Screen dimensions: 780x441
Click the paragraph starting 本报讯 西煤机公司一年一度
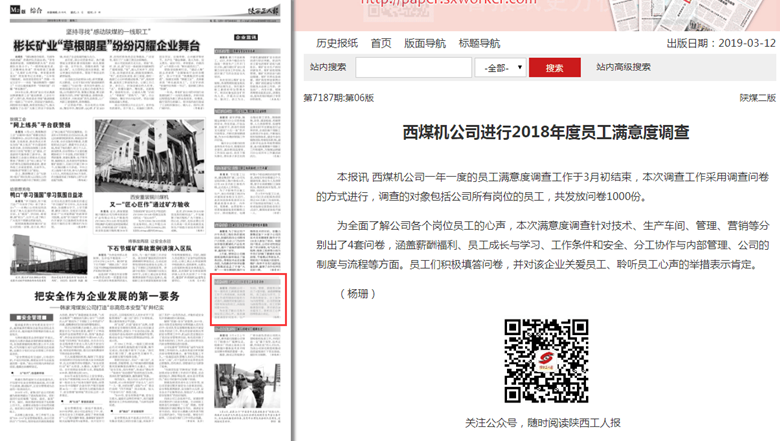543,186
